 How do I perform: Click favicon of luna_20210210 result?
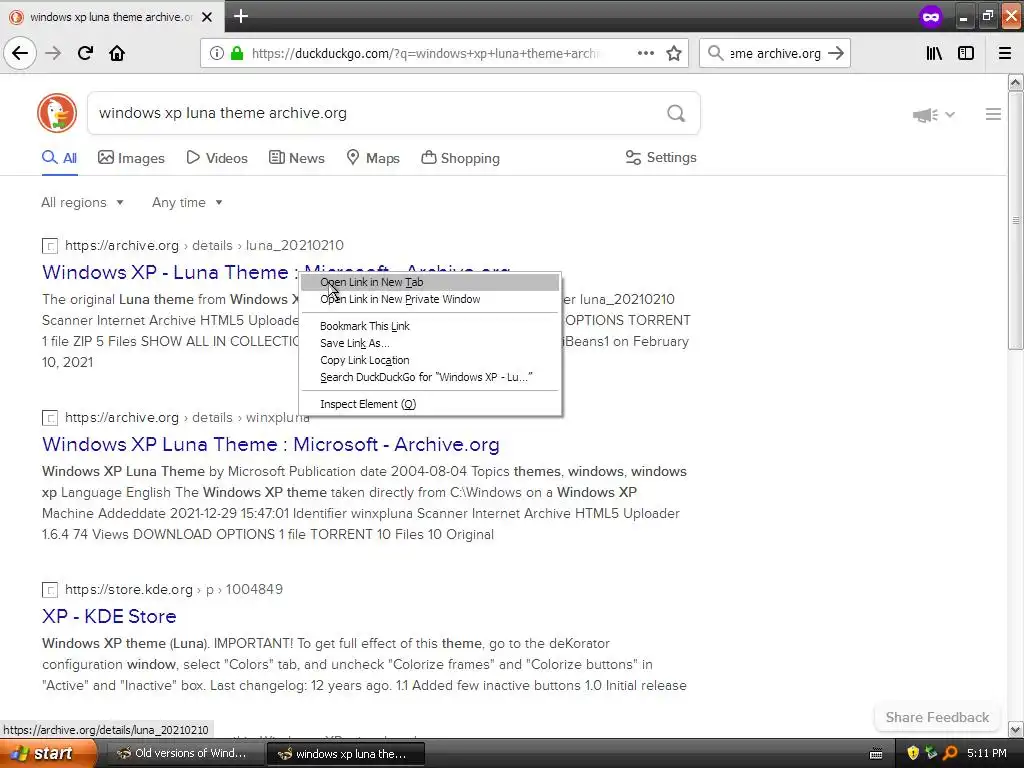[x=50, y=246]
